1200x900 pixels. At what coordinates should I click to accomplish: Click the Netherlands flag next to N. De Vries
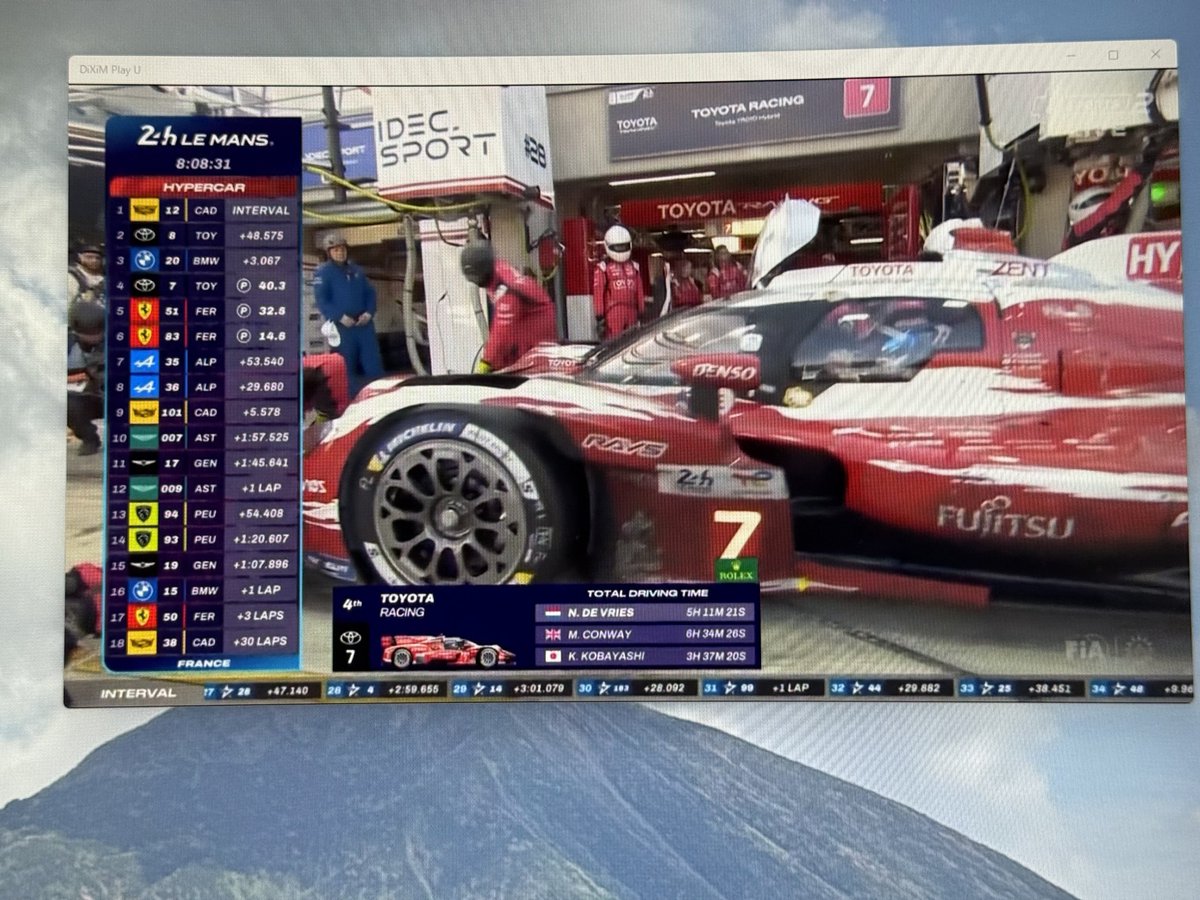[x=551, y=612]
